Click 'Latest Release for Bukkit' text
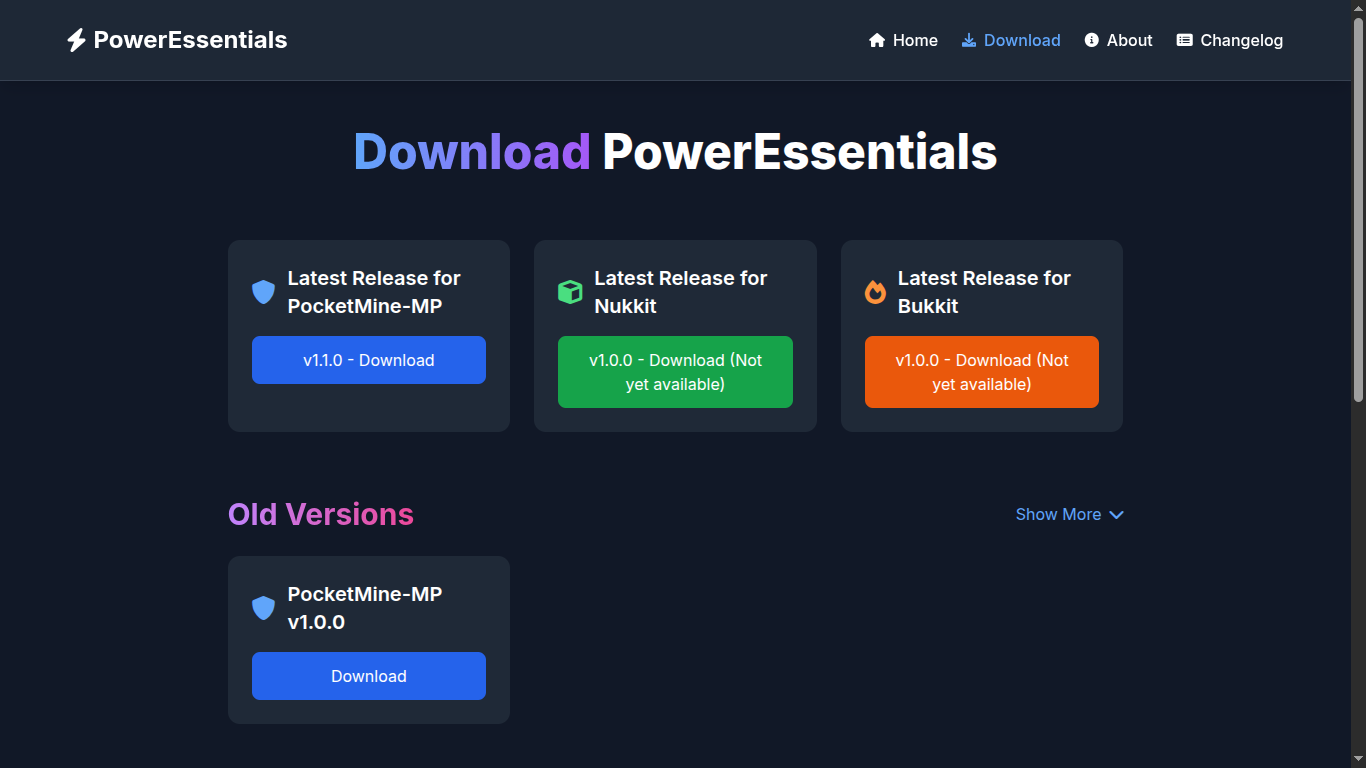 pos(984,292)
